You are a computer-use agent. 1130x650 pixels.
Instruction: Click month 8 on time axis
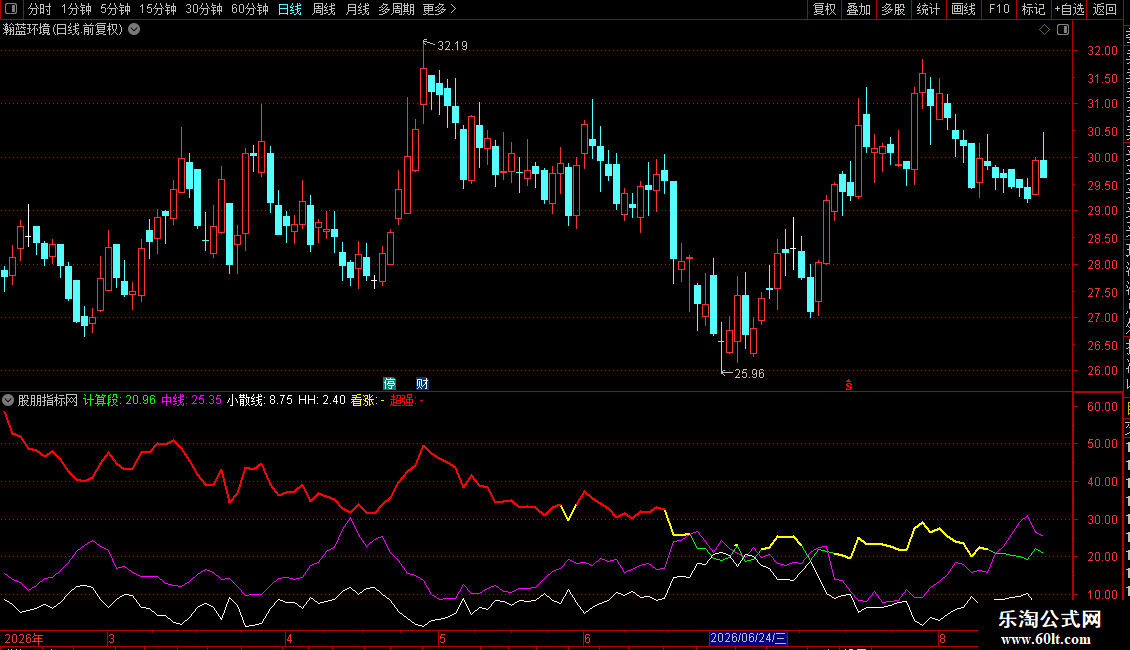coord(942,638)
